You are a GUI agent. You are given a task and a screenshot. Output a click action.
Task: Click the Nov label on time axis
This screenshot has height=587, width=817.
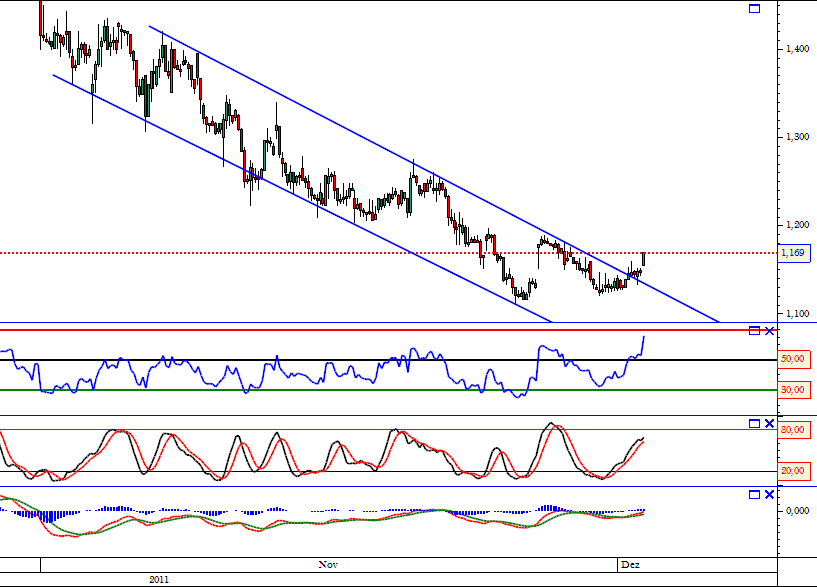(x=328, y=565)
